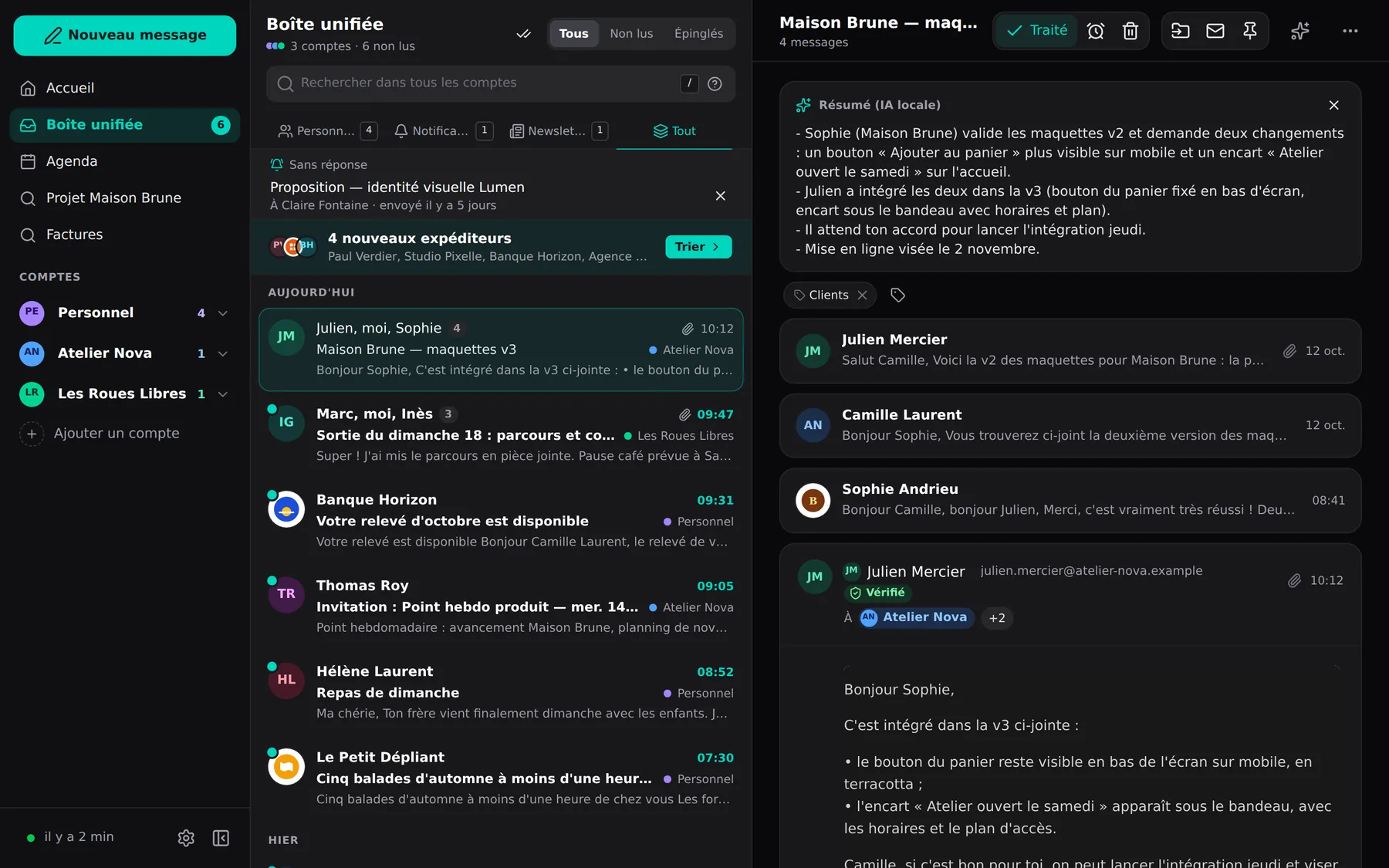This screenshot has height=868, width=1389.
Task: Pin the conversation with pin icon
Action: pyautogui.click(x=1250, y=31)
